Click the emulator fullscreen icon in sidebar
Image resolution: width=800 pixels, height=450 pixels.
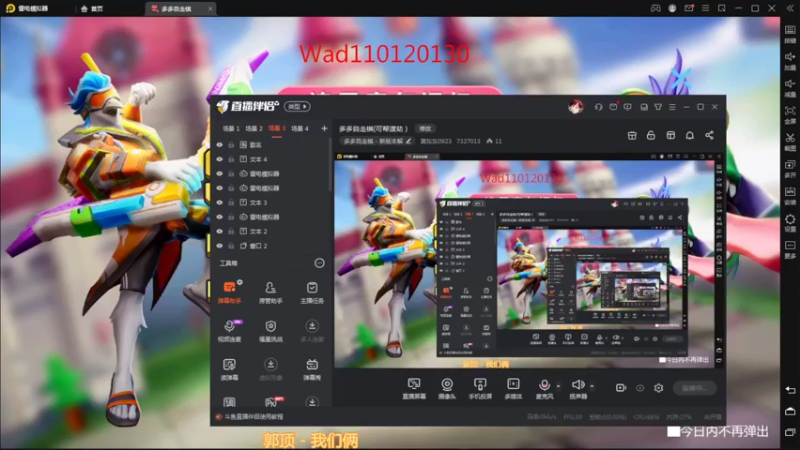click(790, 111)
